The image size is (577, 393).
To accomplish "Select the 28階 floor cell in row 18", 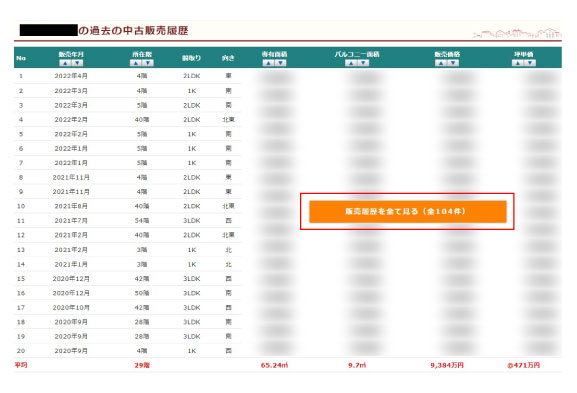I will click(x=142, y=322).
